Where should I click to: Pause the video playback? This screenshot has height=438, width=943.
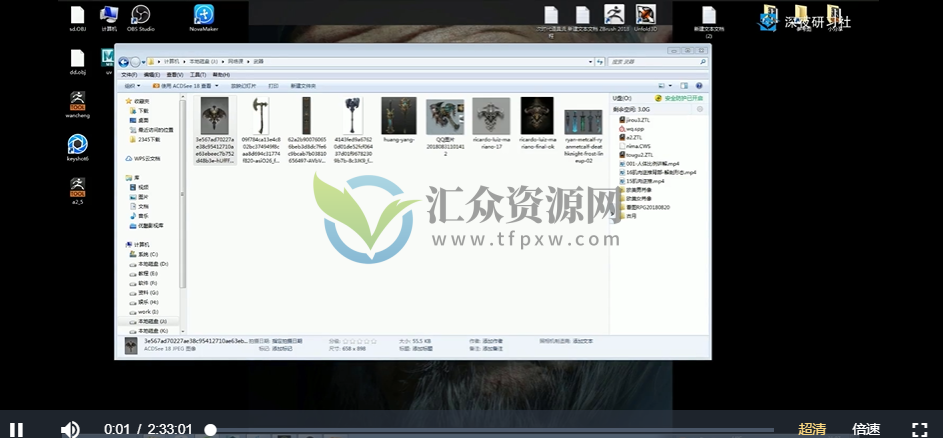click(x=17, y=430)
